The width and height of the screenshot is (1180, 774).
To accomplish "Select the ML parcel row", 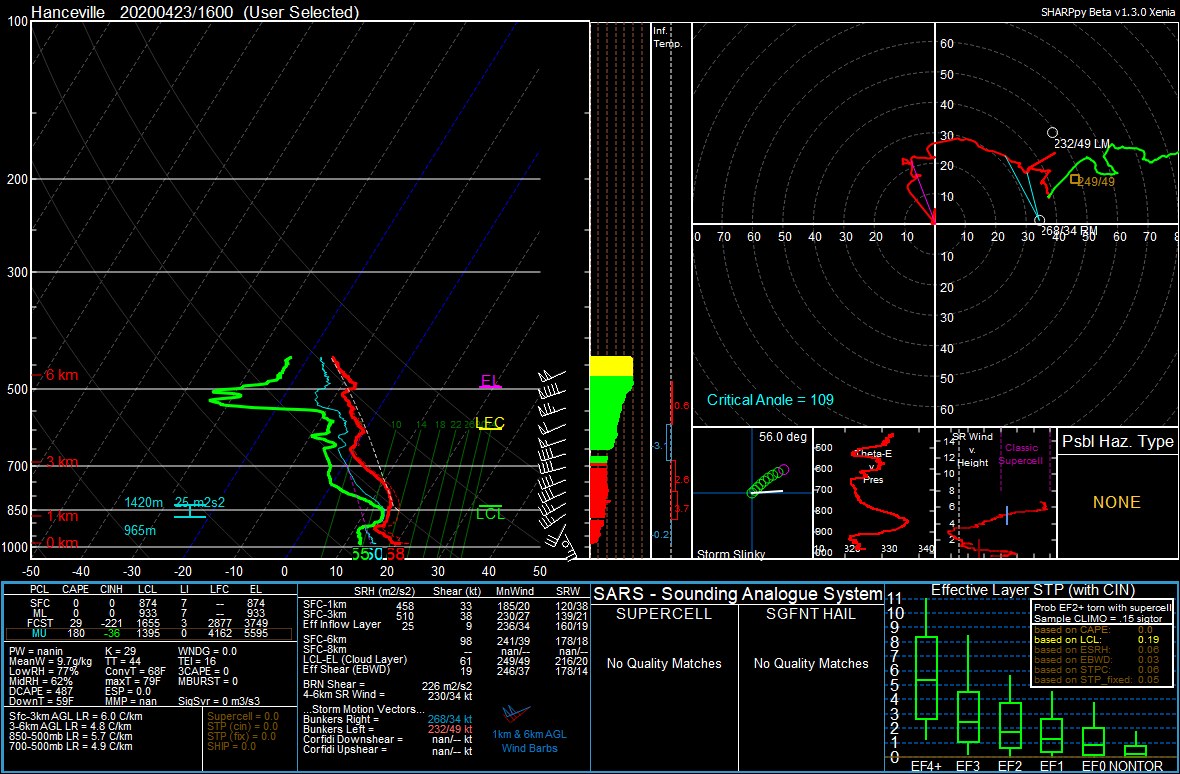I will click(x=150, y=613).
